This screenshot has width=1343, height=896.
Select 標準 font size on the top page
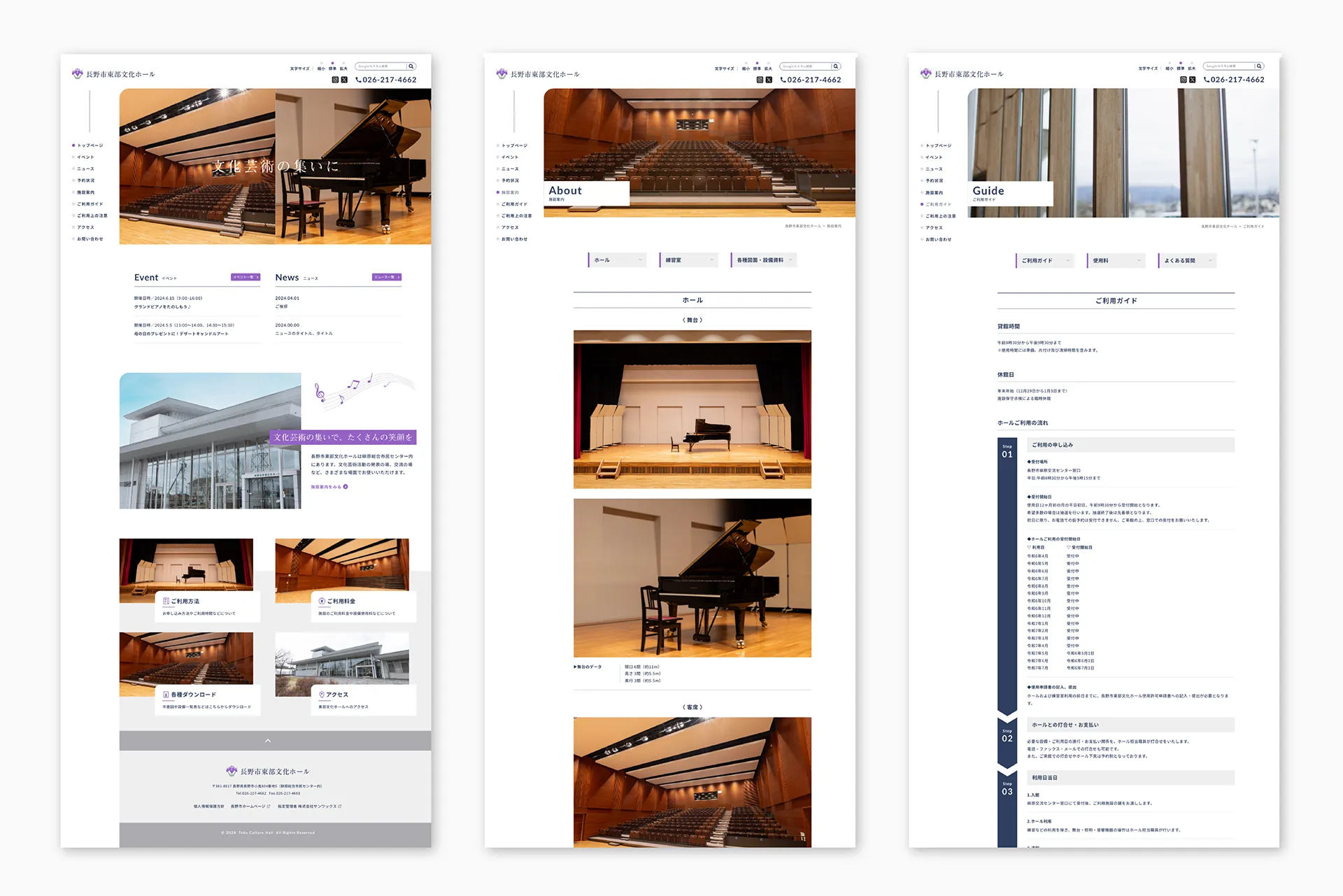[x=332, y=69]
